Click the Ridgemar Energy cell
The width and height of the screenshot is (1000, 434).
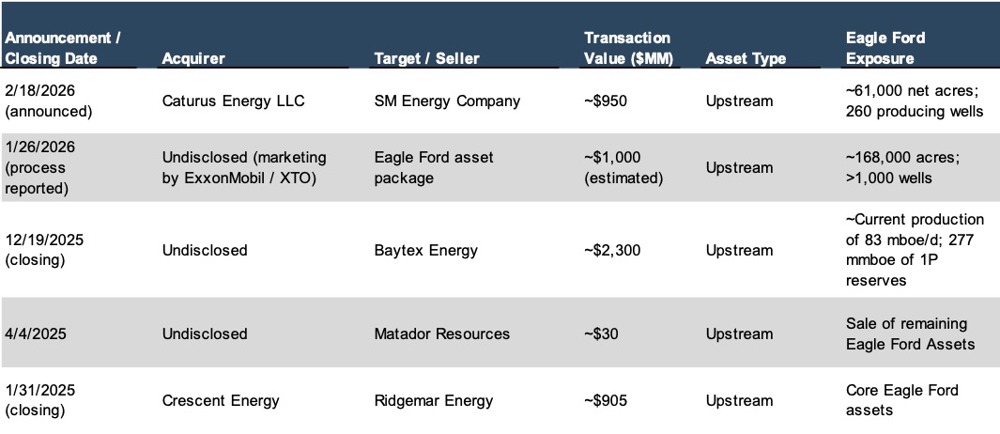point(433,401)
